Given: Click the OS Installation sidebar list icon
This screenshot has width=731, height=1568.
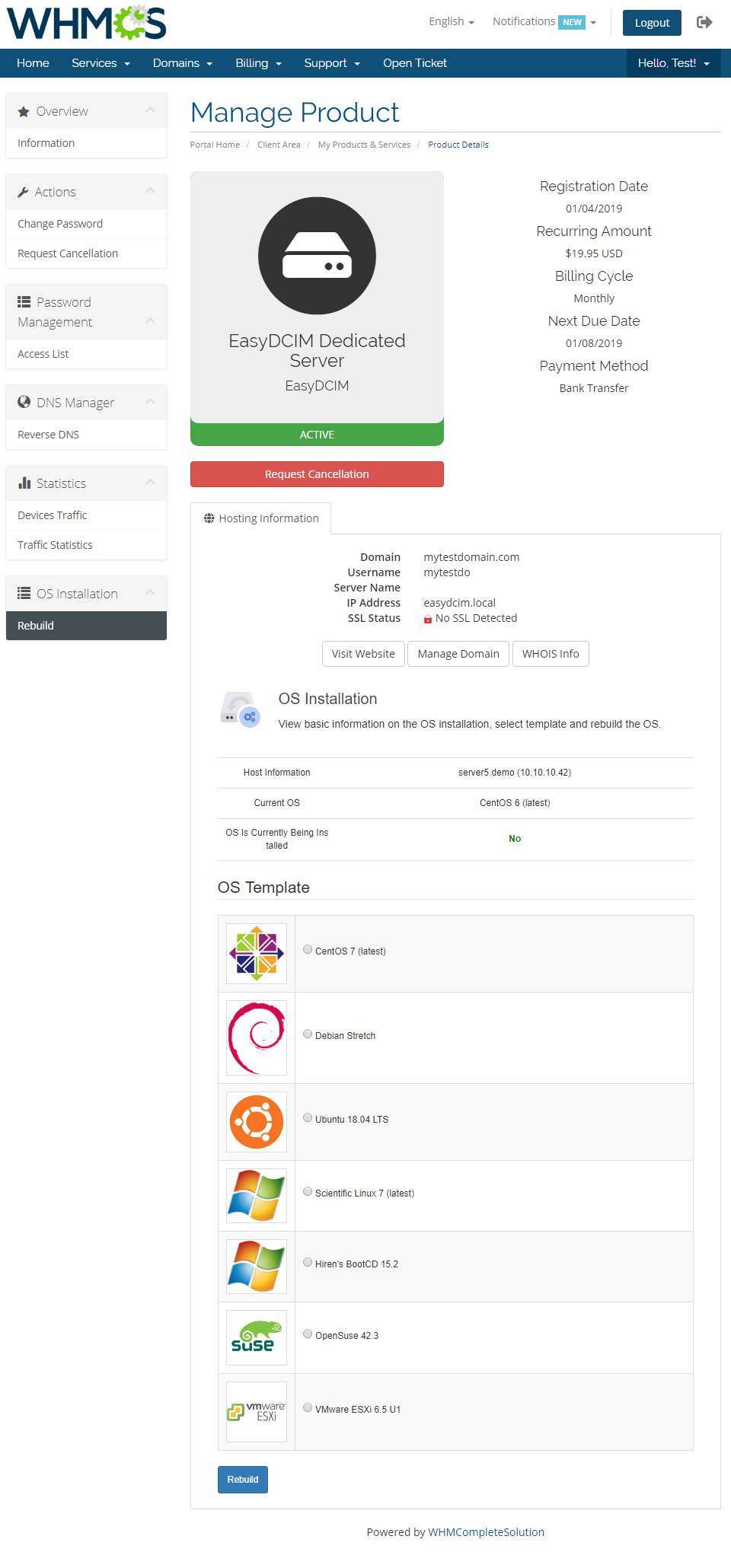Looking at the screenshot, I should click(24, 594).
